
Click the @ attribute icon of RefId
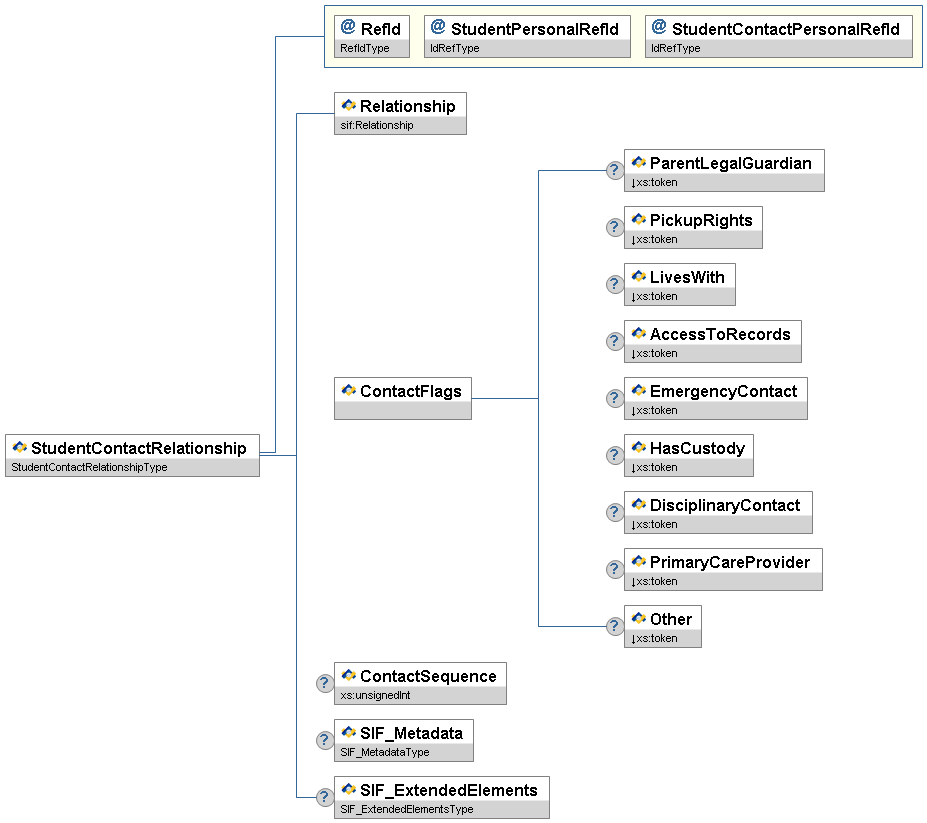point(348,27)
